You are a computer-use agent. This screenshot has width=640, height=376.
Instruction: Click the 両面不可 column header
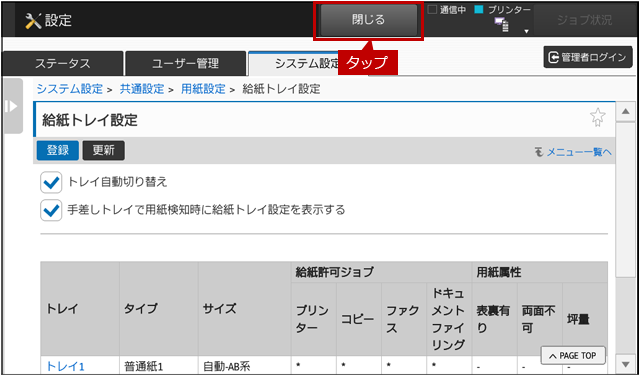click(539, 319)
